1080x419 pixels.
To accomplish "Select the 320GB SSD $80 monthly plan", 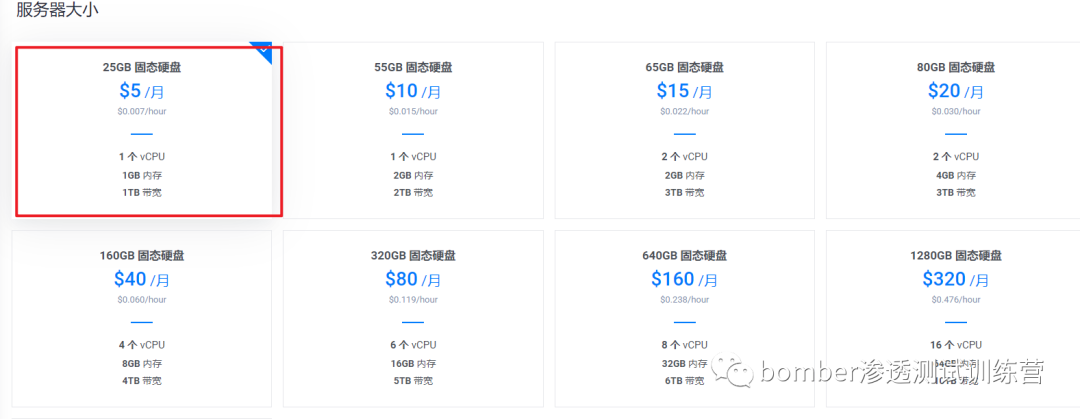I will (x=413, y=318).
